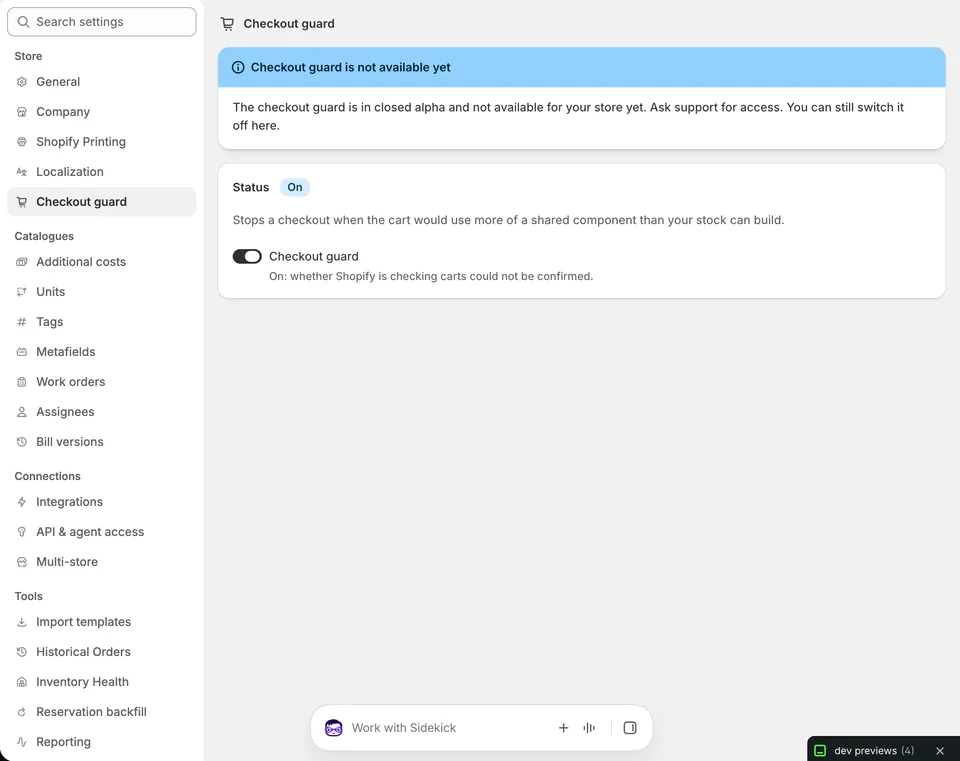Close the dev previews widget
The height and width of the screenshot is (761, 960).
tap(940, 751)
